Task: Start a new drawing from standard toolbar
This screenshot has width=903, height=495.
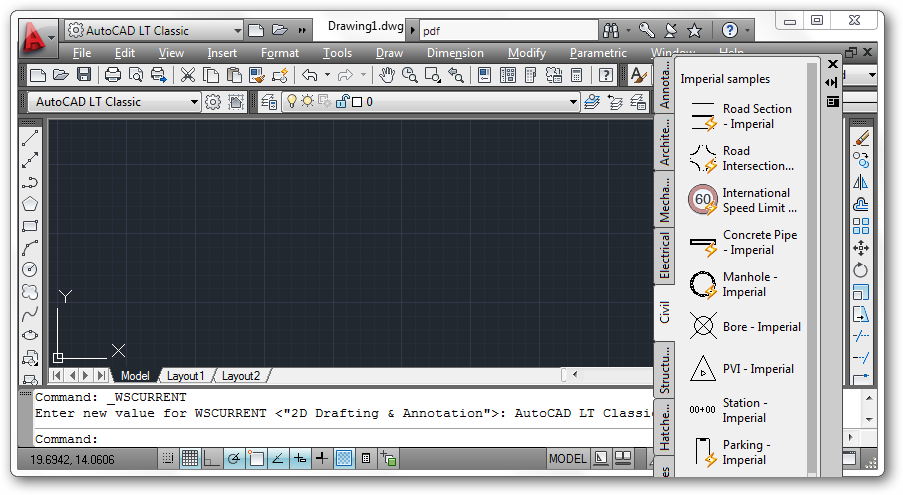Action: pos(38,75)
